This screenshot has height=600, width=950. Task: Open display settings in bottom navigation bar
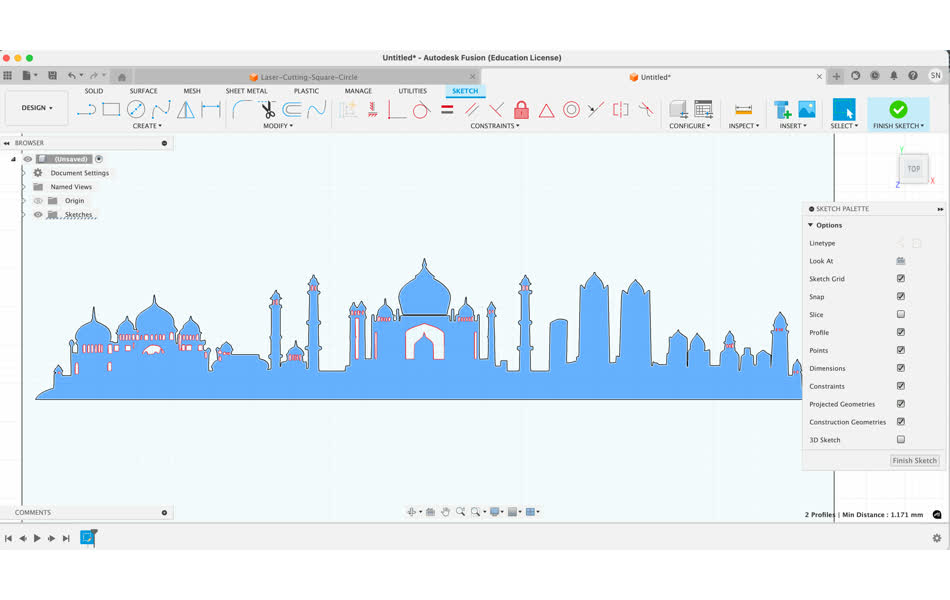(x=496, y=512)
